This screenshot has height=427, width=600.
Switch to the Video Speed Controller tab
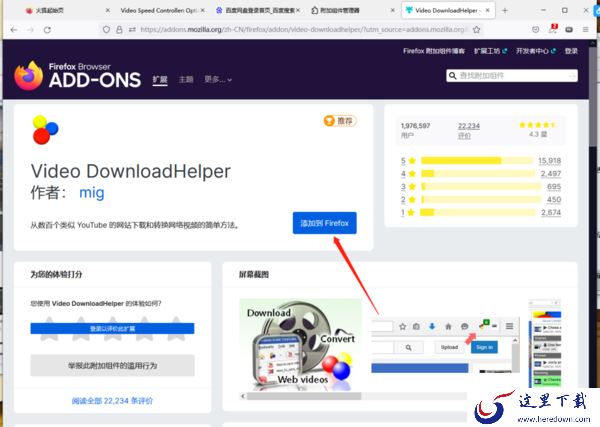[x=158, y=10]
